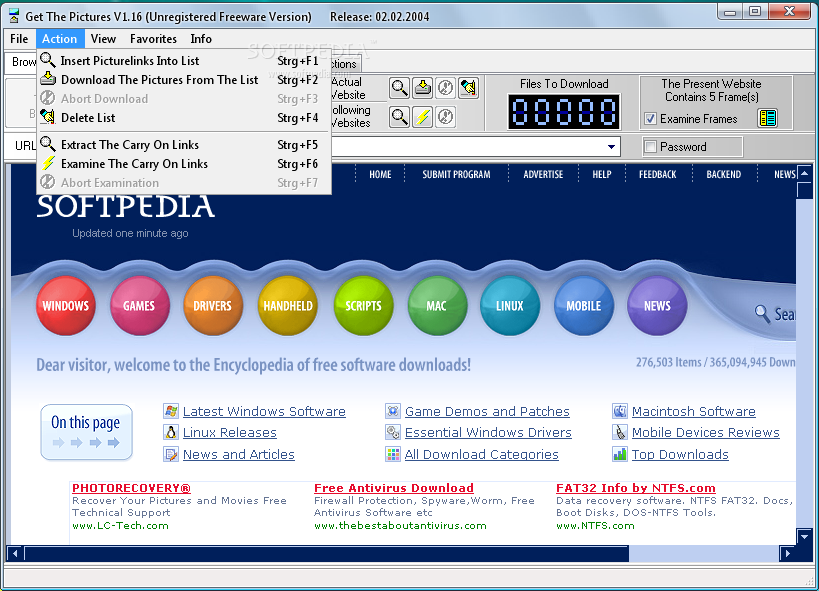Click the yellow HANDHELD sphere button
Screen dimensions: 819x591
[288, 306]
